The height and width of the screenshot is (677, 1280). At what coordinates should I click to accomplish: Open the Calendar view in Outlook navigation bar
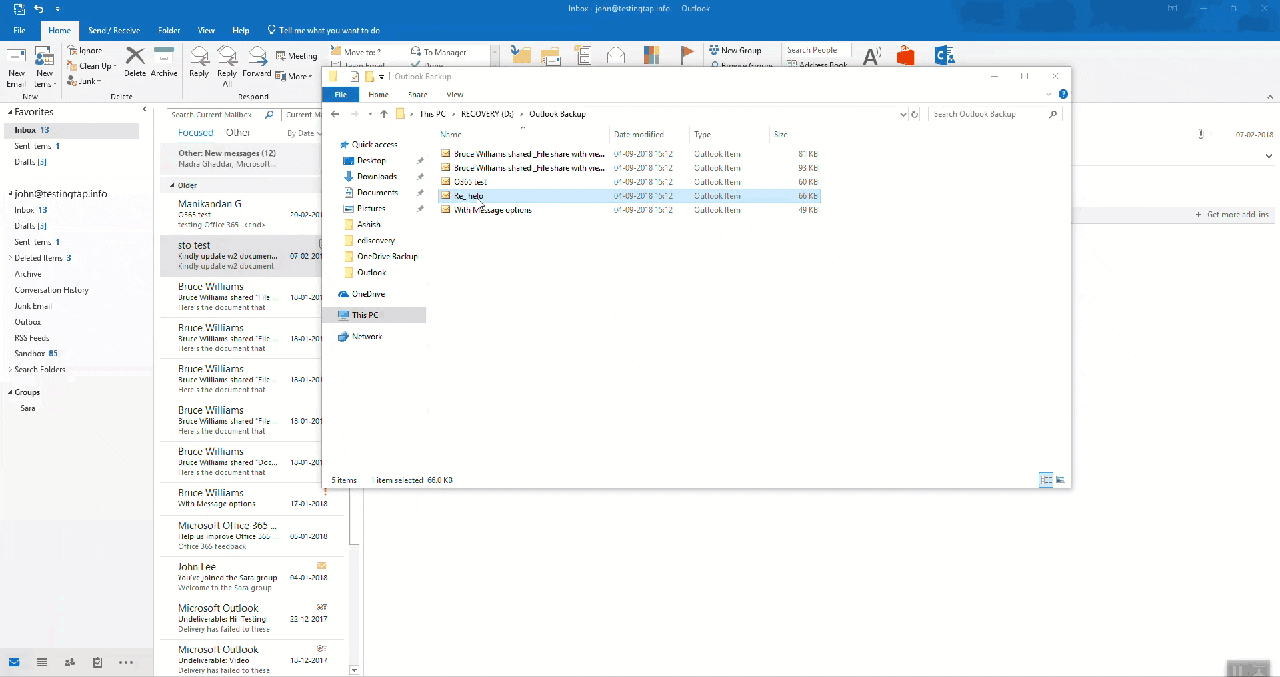[x=42, y=662]
